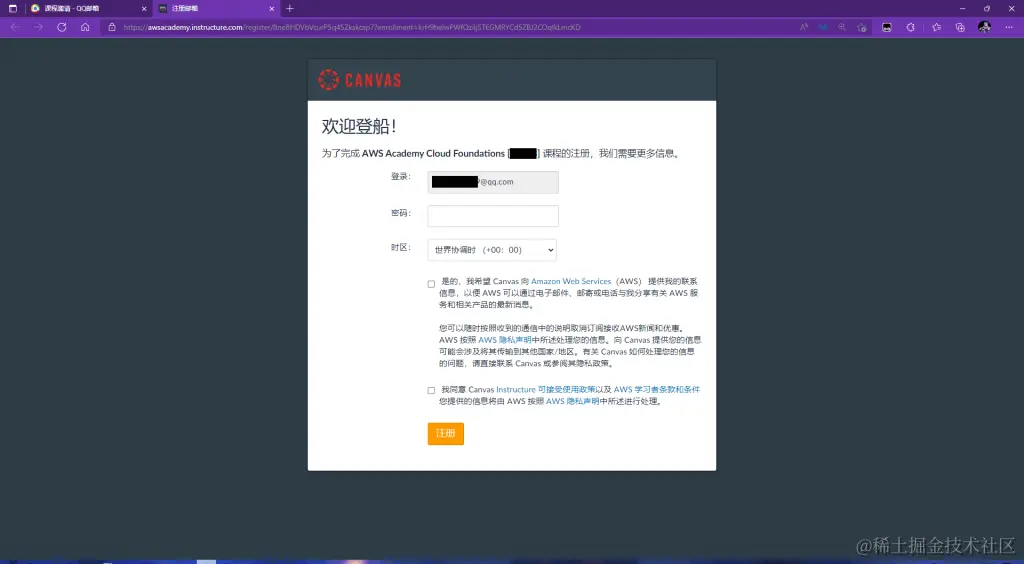Open first AWS 隐私声明 link in paragraph
Screen dimensions: 1024x564
click(x=505, y=340)
